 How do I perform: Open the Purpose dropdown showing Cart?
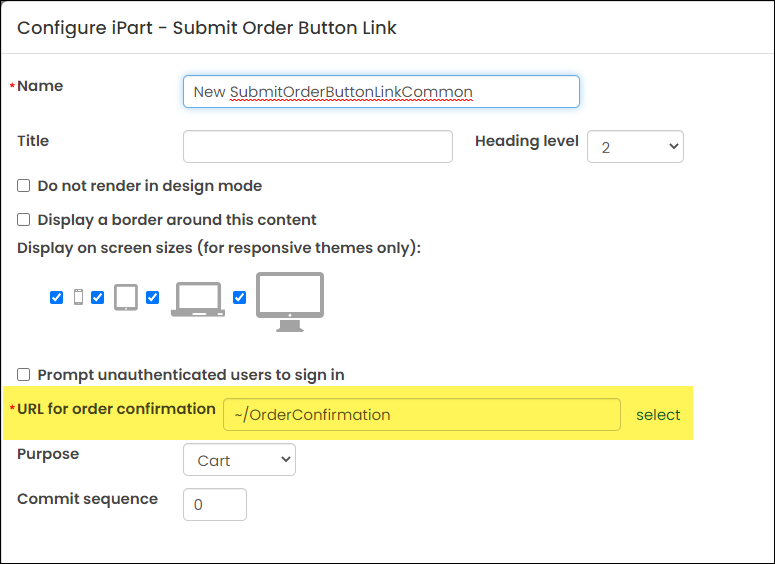tap(239, 460)
